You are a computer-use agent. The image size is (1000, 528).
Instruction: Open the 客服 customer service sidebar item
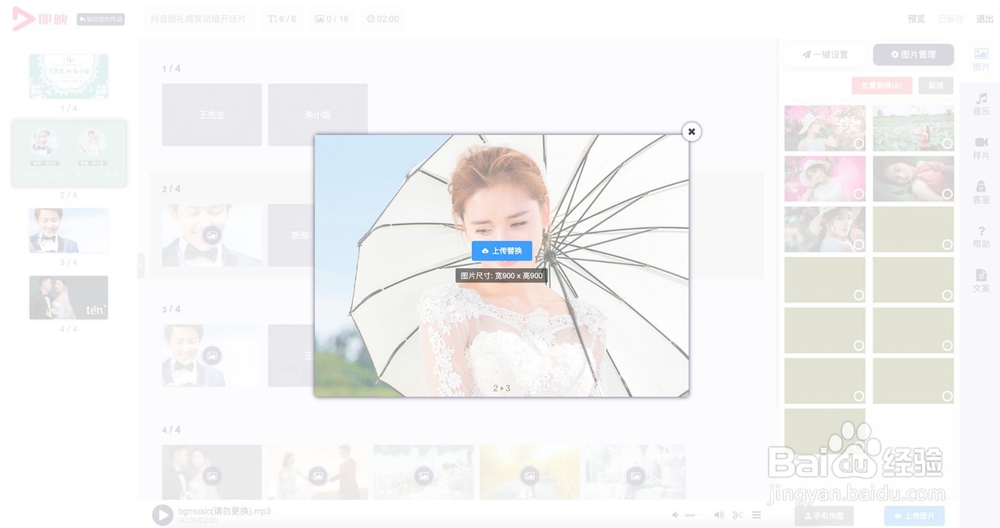click(981, 192)
